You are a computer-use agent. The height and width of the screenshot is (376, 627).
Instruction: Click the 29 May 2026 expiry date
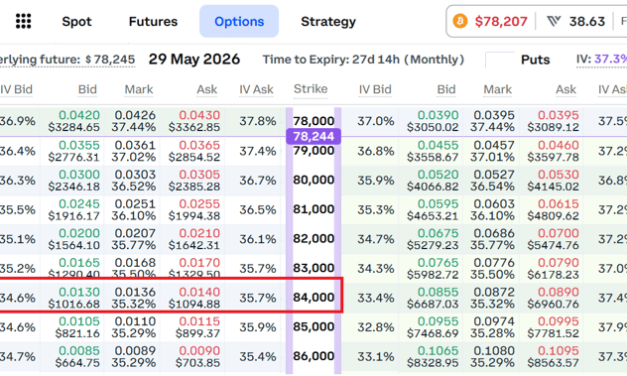click(x=194, y=59)
